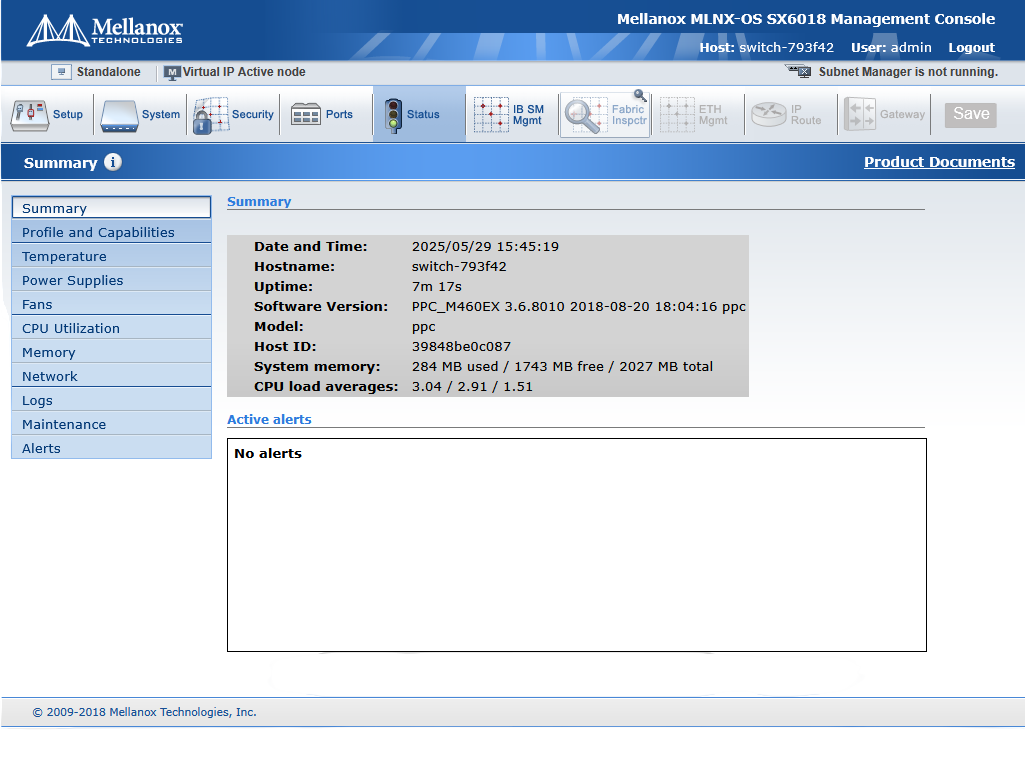Viewport: 1025px width, 765px height.
Task: Click CPU load averages value 3.04 / 2.91 / 1.51
Action: pyautogui.click(x=472, y=386)
